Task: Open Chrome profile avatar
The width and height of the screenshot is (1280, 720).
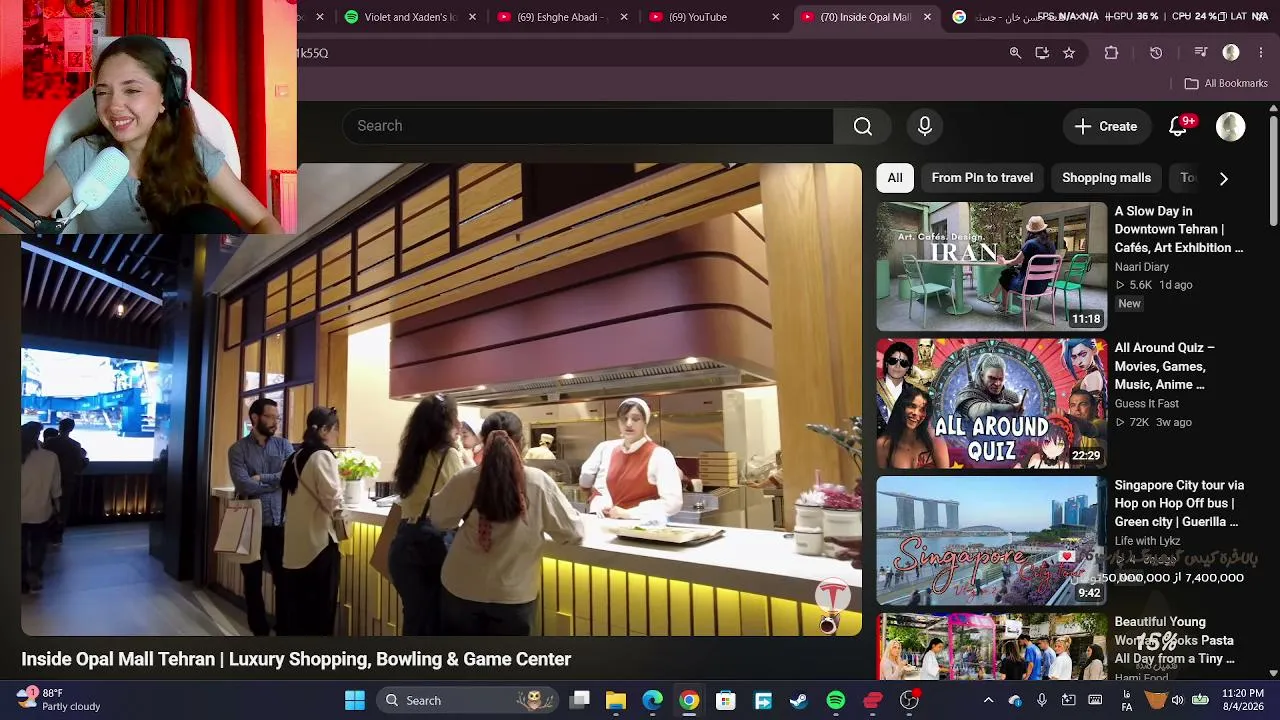Action: (1231, 53)
